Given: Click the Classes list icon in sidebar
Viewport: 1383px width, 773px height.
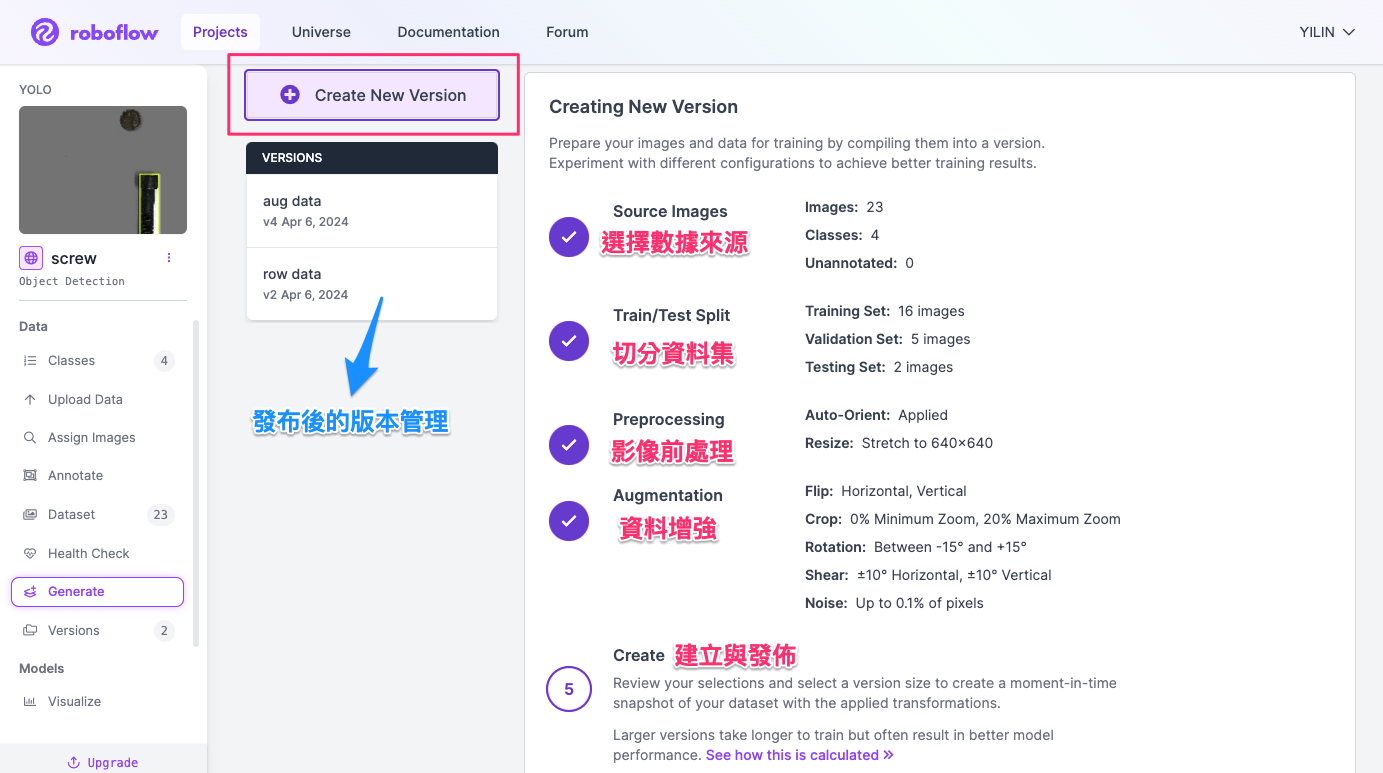Looking at the screenshot, I should click(30, 361).
